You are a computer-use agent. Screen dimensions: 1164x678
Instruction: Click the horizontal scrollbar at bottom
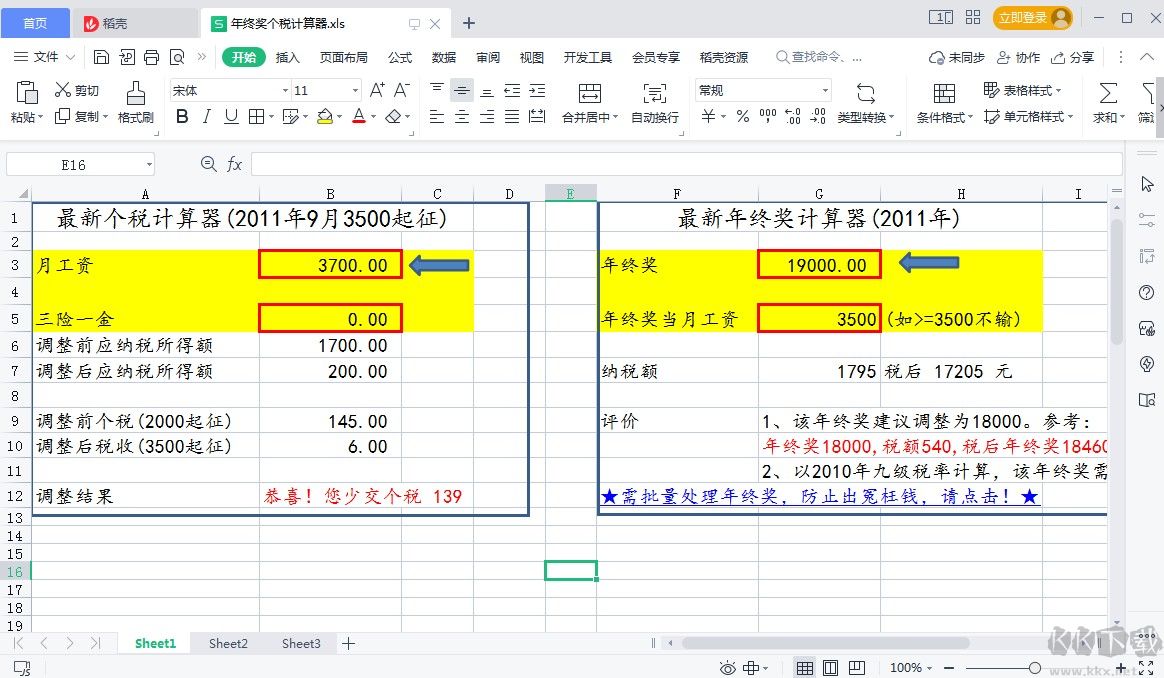825,643
